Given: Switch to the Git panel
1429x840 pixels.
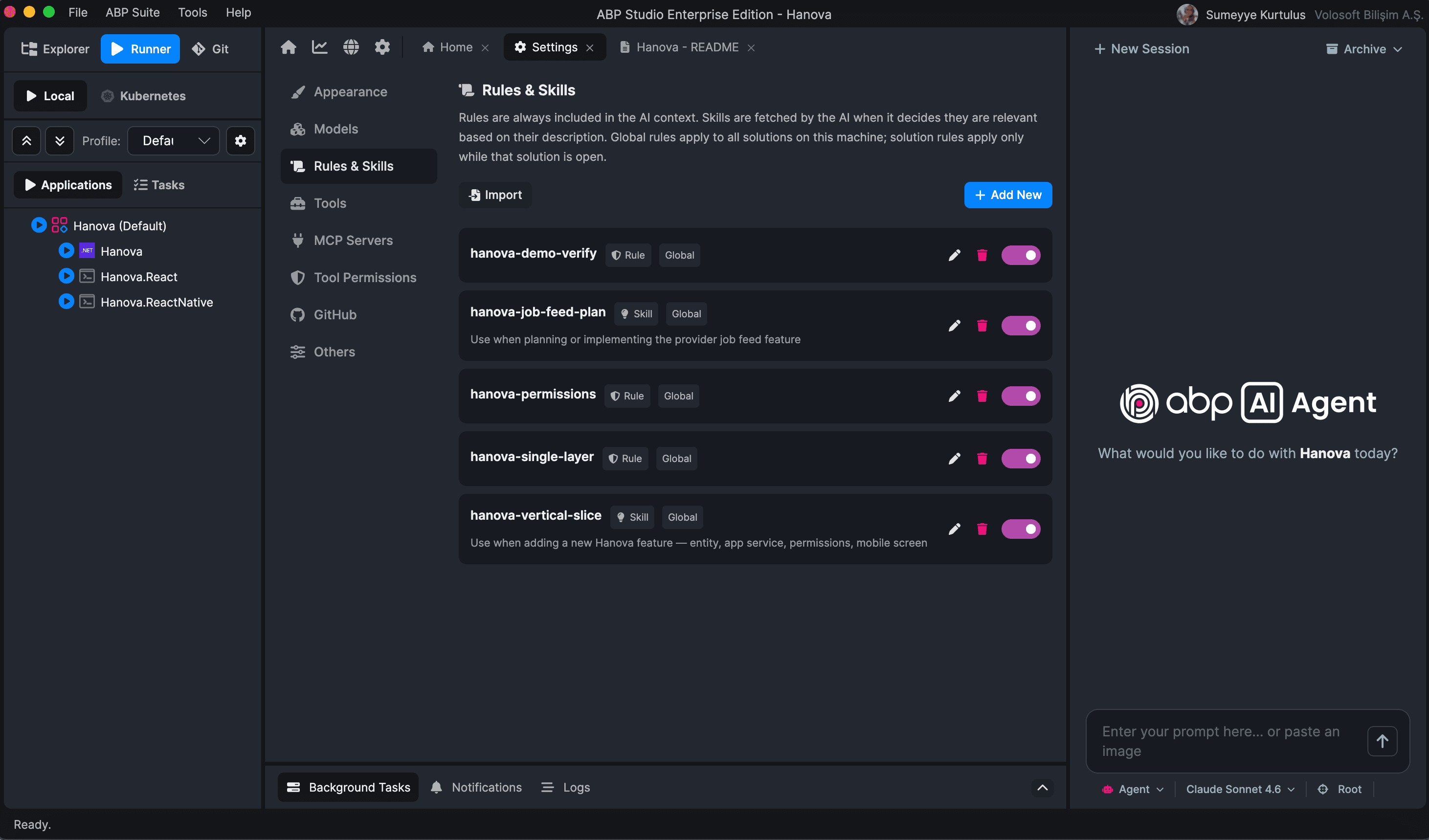Looking at the screenshot, I should [x=210, y=49].
